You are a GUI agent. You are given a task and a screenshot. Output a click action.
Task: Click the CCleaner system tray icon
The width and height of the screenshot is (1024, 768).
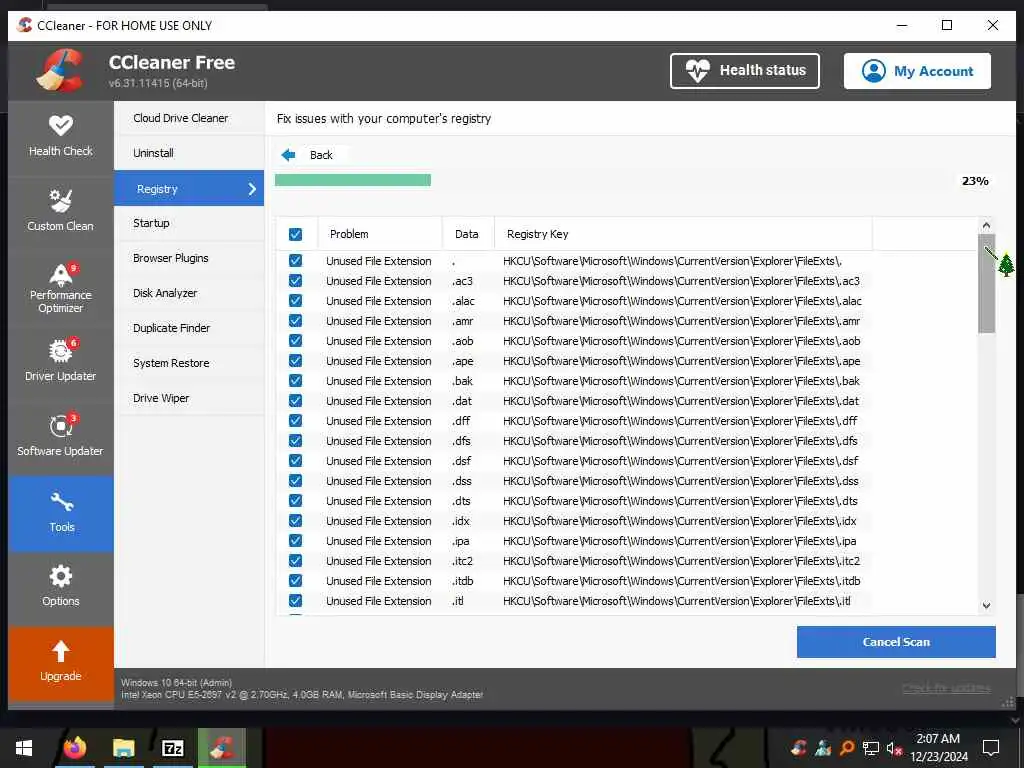point(798,748)
